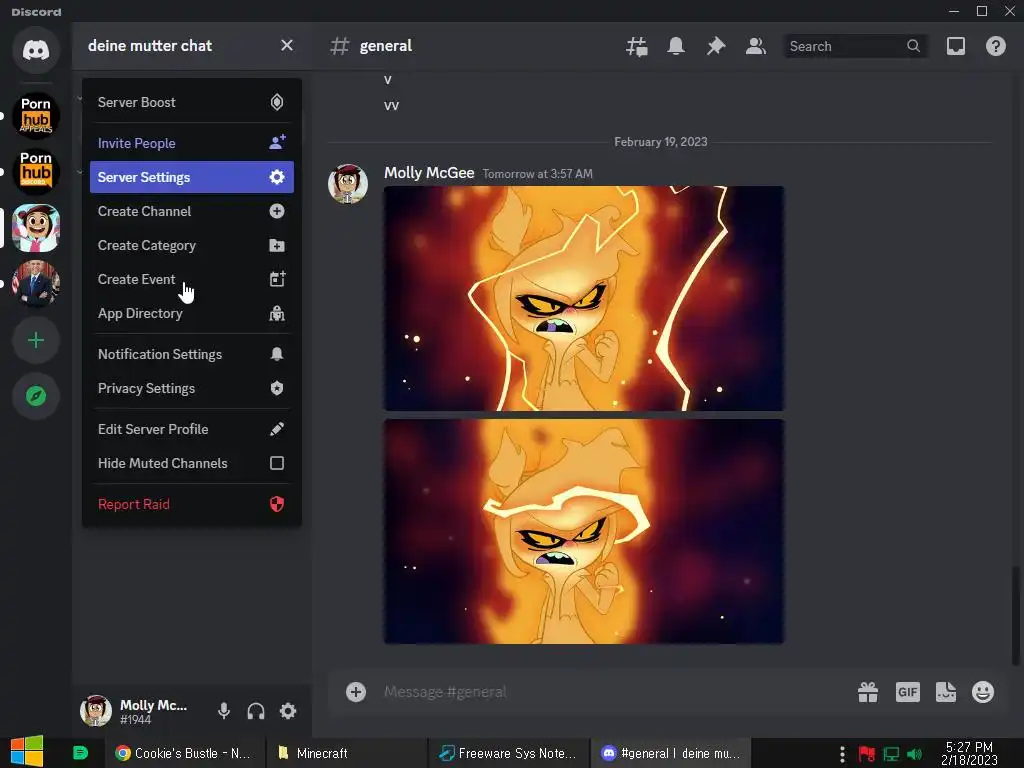
Task: Select Invite People
Action: click(x=191, y=143)
